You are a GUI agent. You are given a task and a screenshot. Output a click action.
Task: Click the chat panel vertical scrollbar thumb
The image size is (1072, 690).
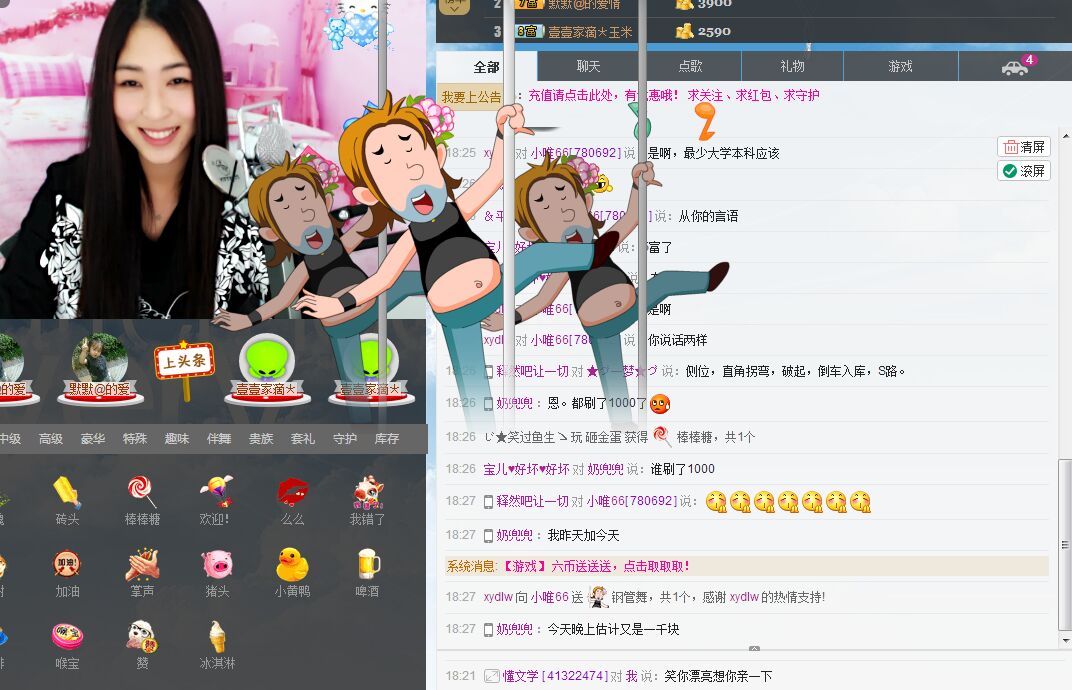pos(1064,544)
